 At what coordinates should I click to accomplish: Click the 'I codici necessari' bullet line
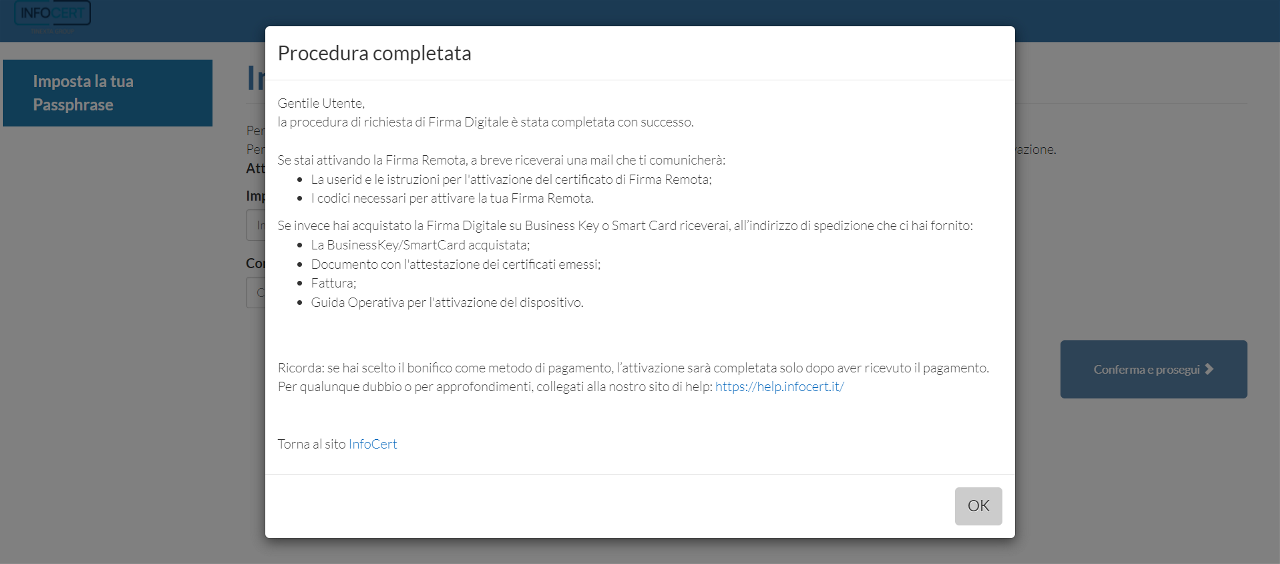[x=452, y=198]
